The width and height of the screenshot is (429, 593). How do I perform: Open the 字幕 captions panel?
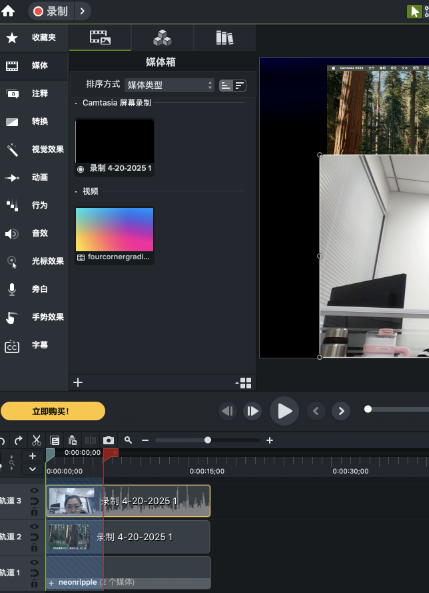pos(34,345)
